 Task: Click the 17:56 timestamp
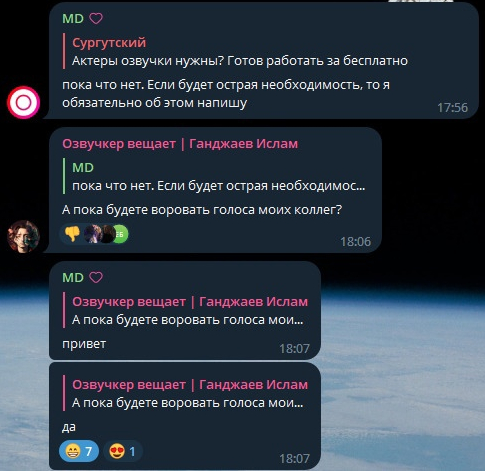pyautogui.click(x=452, y=108)
